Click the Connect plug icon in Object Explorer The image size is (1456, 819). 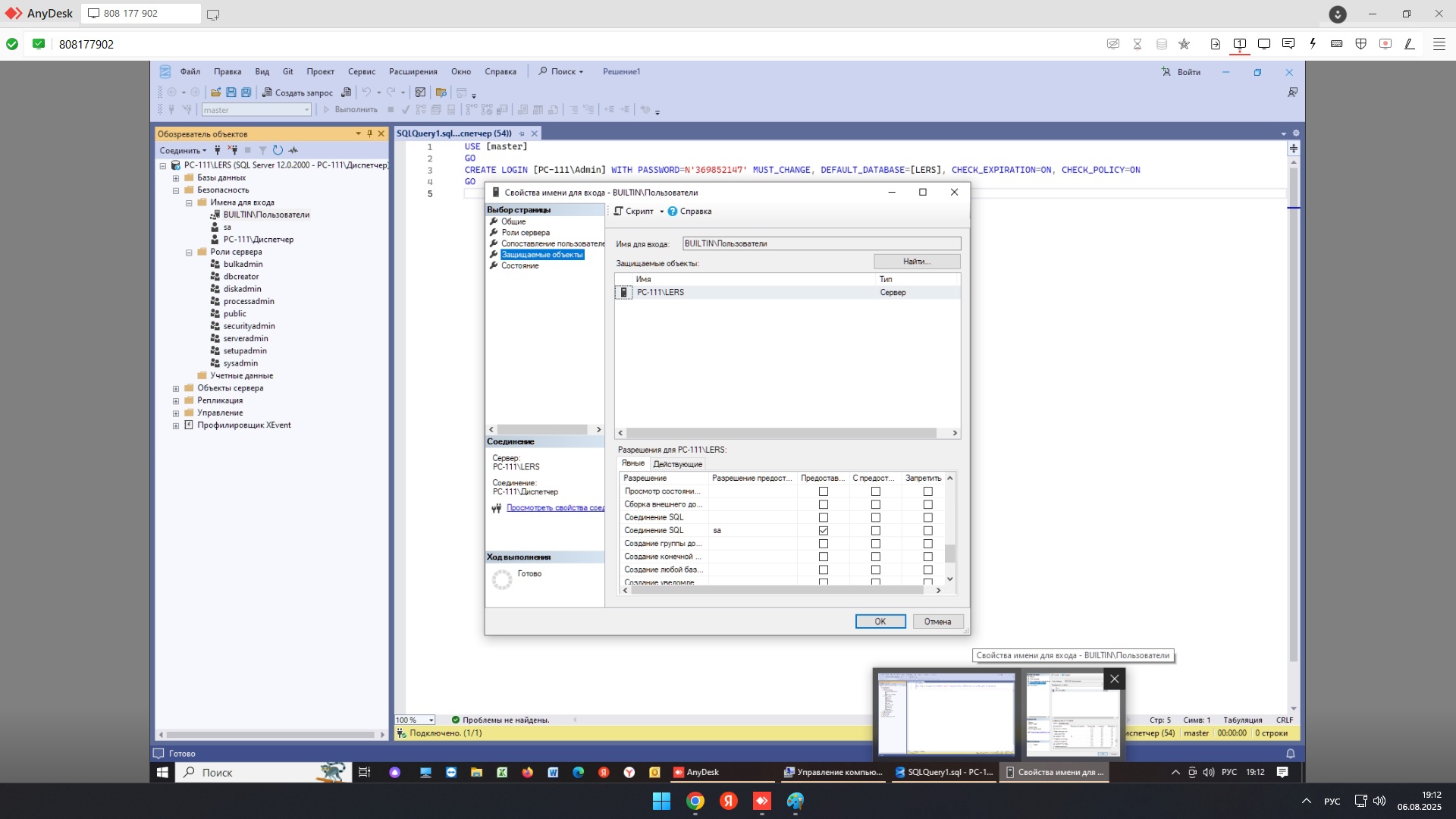pyautogui.click(x=218, y=150)
